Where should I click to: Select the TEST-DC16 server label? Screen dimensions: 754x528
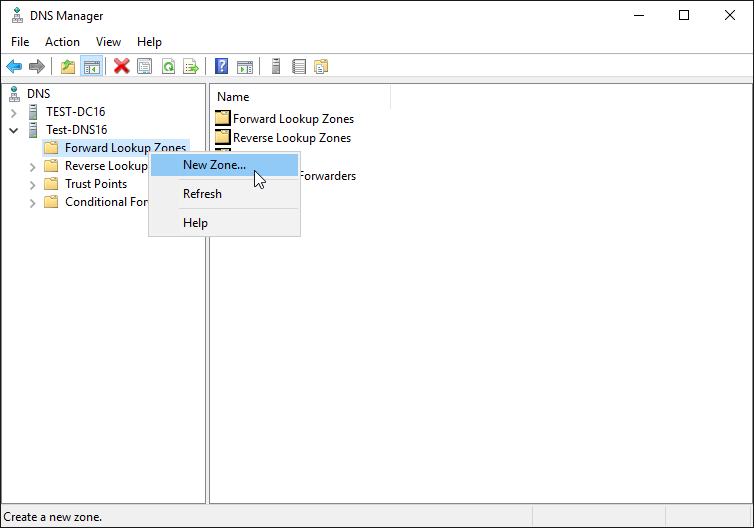click(75, 112)
